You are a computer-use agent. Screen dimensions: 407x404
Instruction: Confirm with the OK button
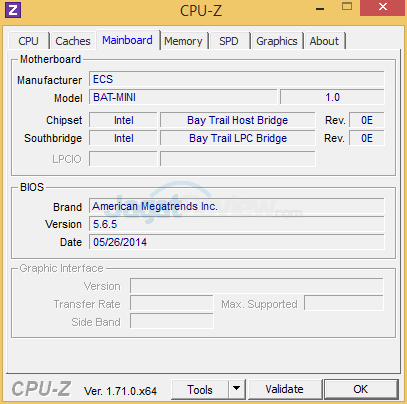(x=361, y=389)
